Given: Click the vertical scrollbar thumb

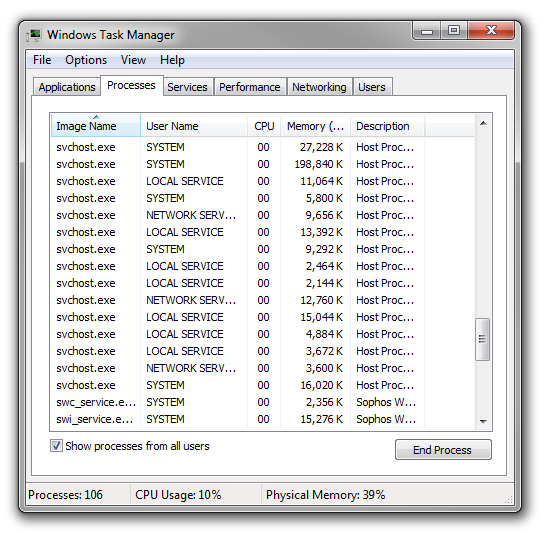Looking at the screenshot, I should [x=482, y=339].
